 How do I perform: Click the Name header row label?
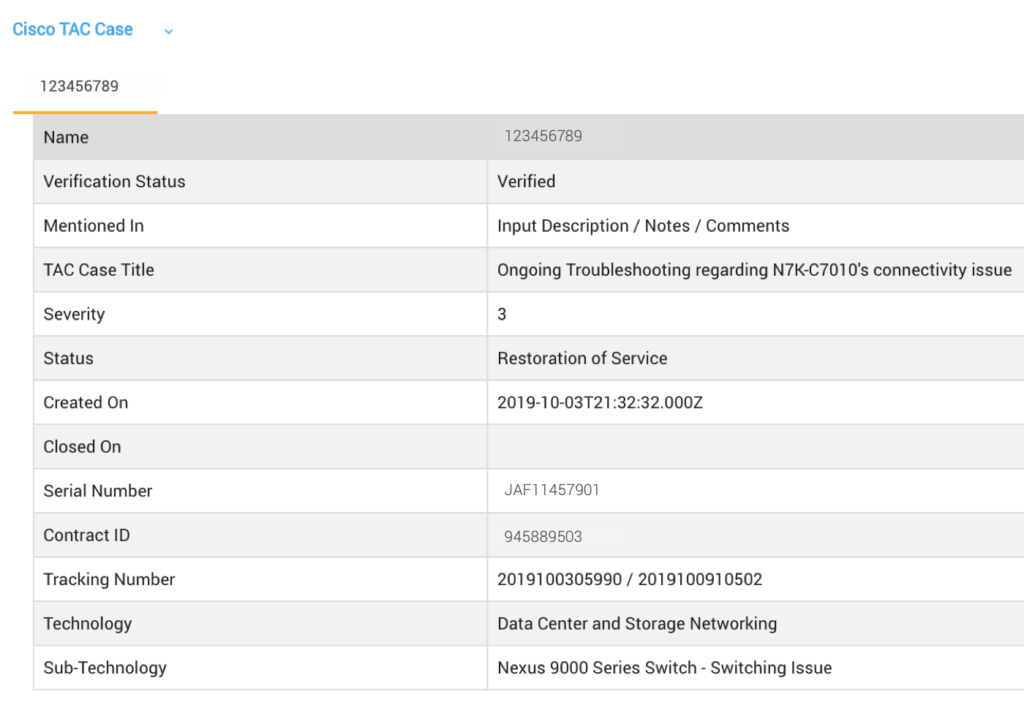point(66,137)
